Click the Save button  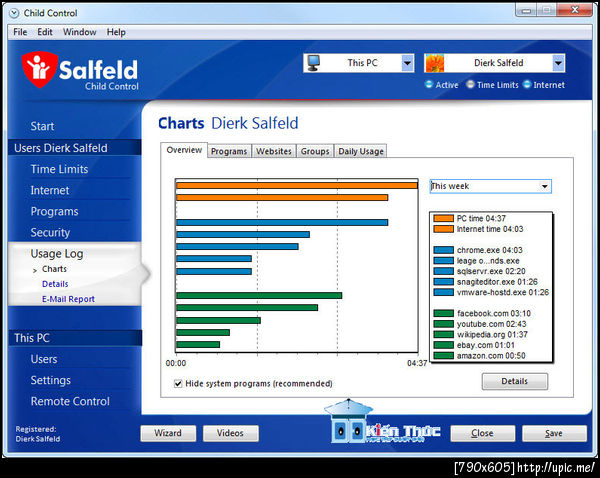[x=554, y=433]
